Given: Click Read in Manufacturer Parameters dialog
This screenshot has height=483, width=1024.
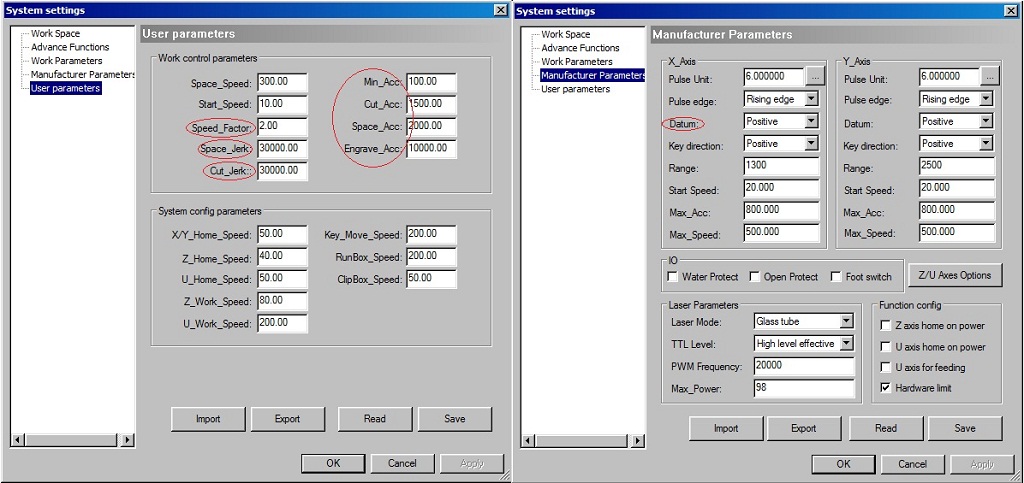Looking at the screenshot, I should 885,429.
